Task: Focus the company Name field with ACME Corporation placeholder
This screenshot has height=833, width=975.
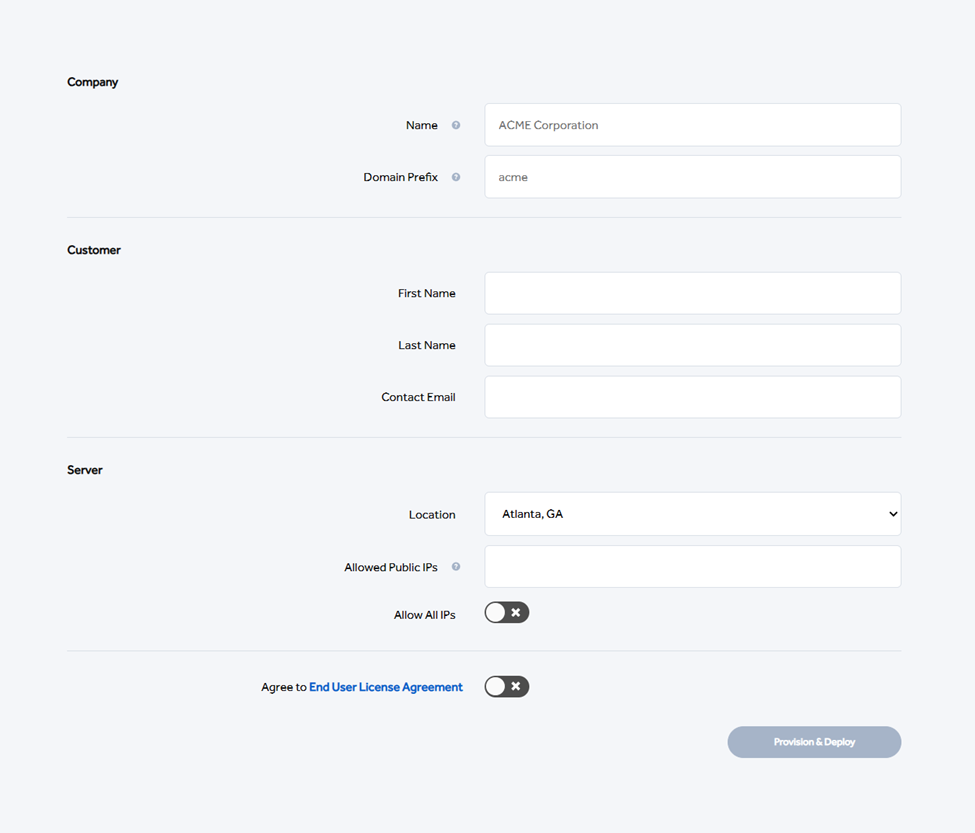Action: pyautogui.click(x=693, y=125)
